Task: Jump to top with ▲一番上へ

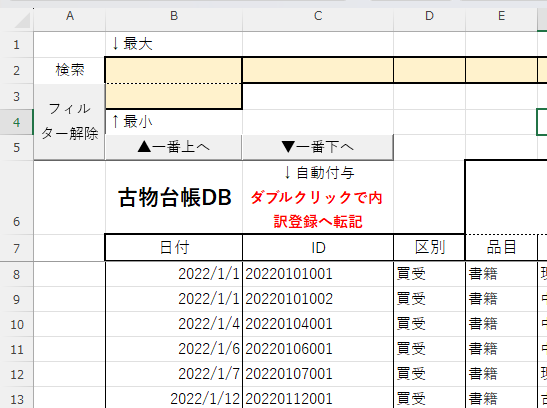Action: tap(173, 147)
